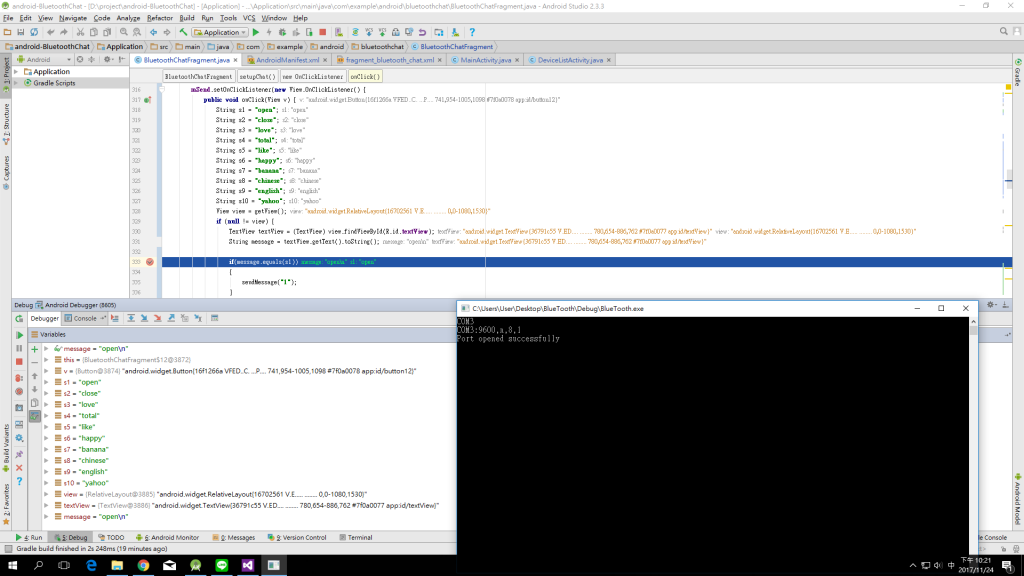Toggle Show Watches in Variables in the debug sidebar
The width and height of the screenshot is (1024, 576).
coord(35,416)
